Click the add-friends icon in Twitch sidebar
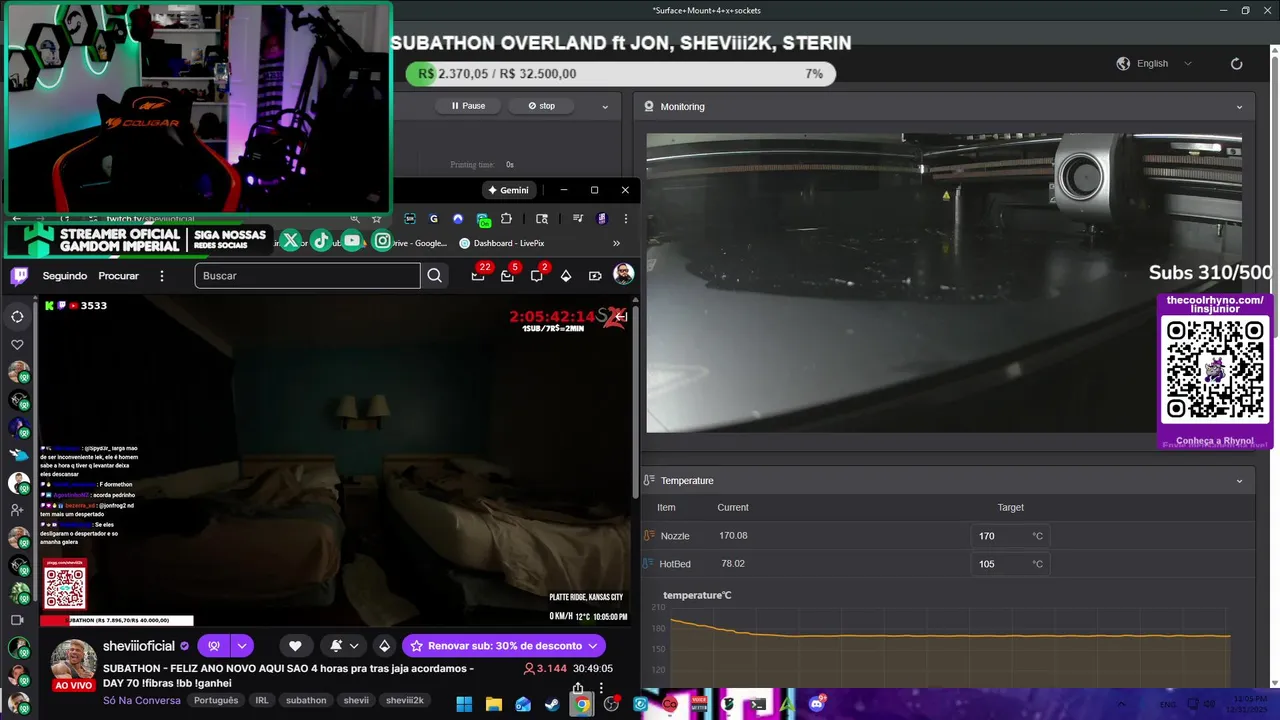The image size is (1280, 720). click(17, 510)
